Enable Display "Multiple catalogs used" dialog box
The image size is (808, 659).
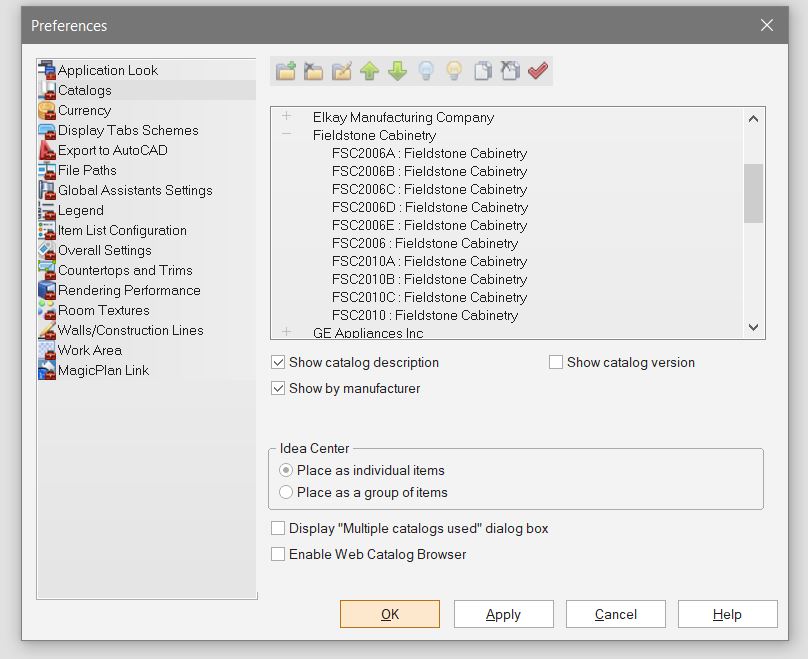pos(278,528)
